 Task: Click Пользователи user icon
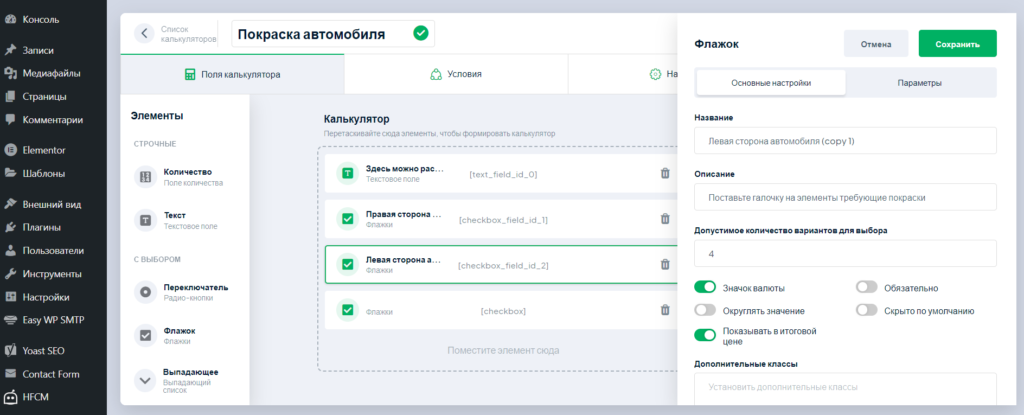(10, 250)
